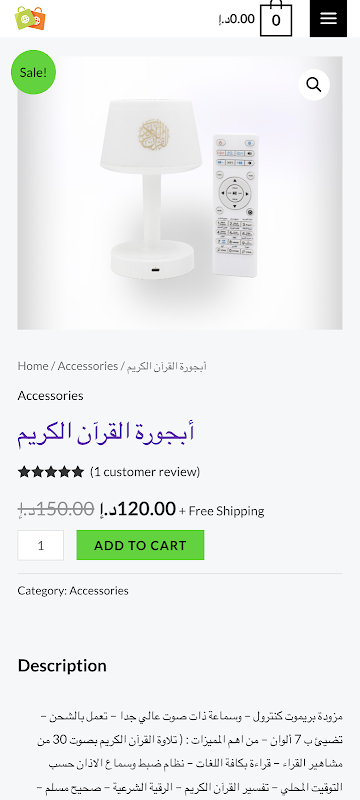Open the Accessories label above product title
Image resolution: width=360 pixels, height=800 pixels.
50,395
